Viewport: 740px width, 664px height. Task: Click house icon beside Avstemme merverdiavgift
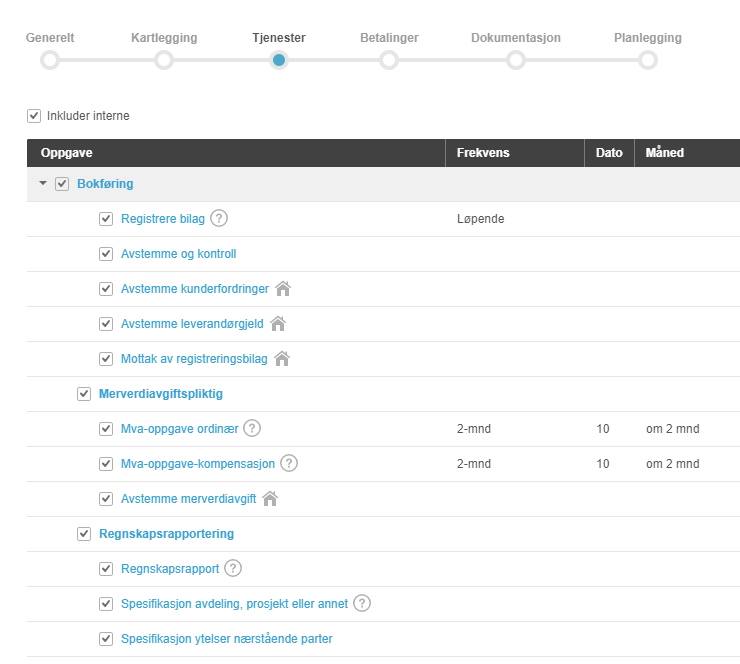click(270, 498)
